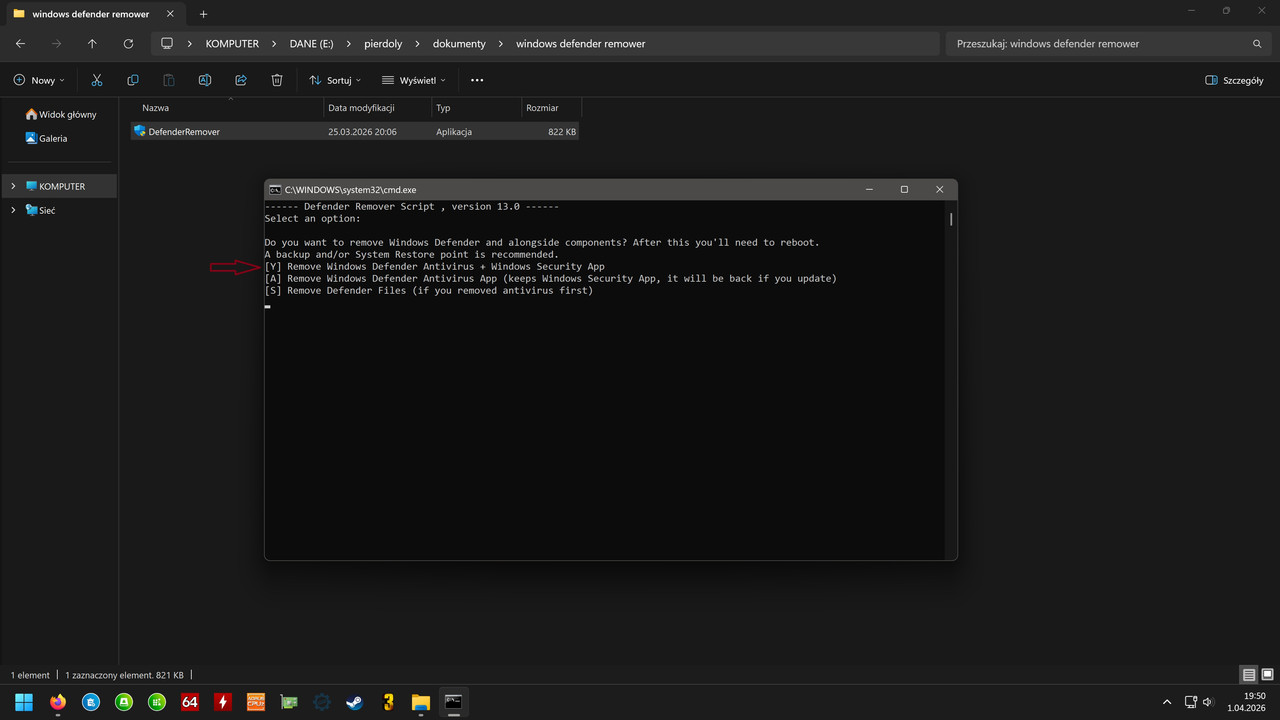1280x720 pixels.
Task: Open the Nowy new item dropdown
Action: (x=39, y=80)
